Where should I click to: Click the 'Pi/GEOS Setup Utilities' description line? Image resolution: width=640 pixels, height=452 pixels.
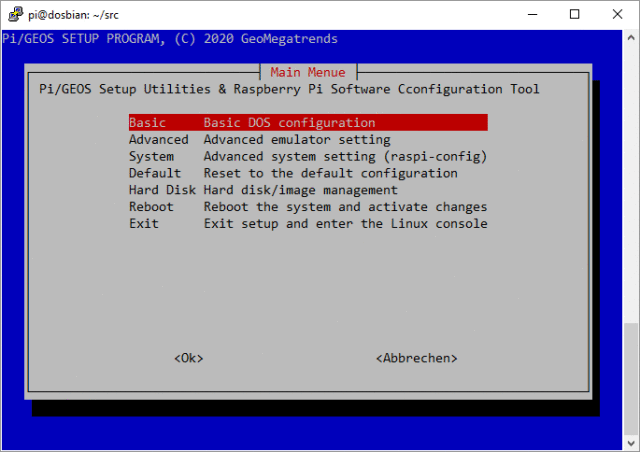[x=289, y=89]
